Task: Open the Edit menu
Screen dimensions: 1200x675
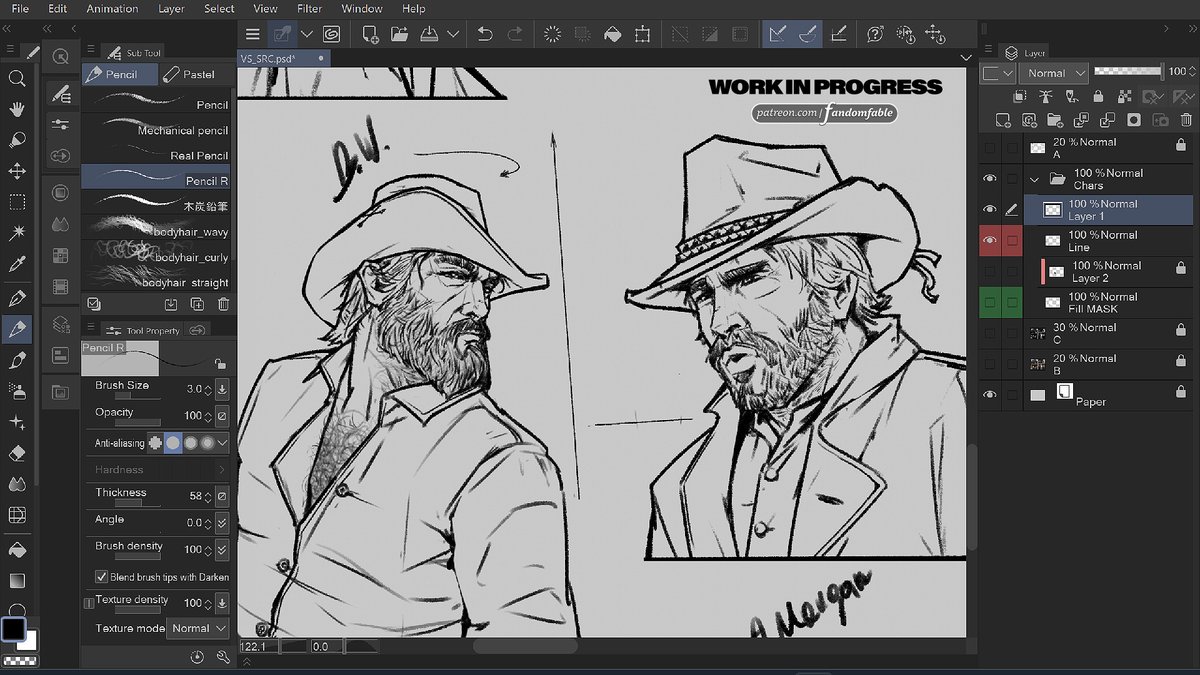Action: coord(58,8)
